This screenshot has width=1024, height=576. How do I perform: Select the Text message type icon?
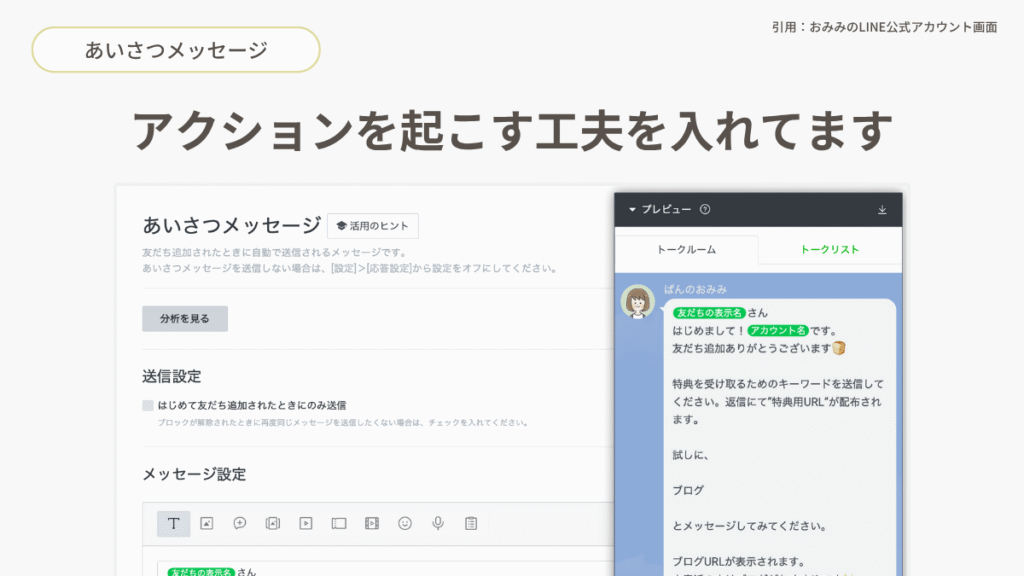pos(173,523)
